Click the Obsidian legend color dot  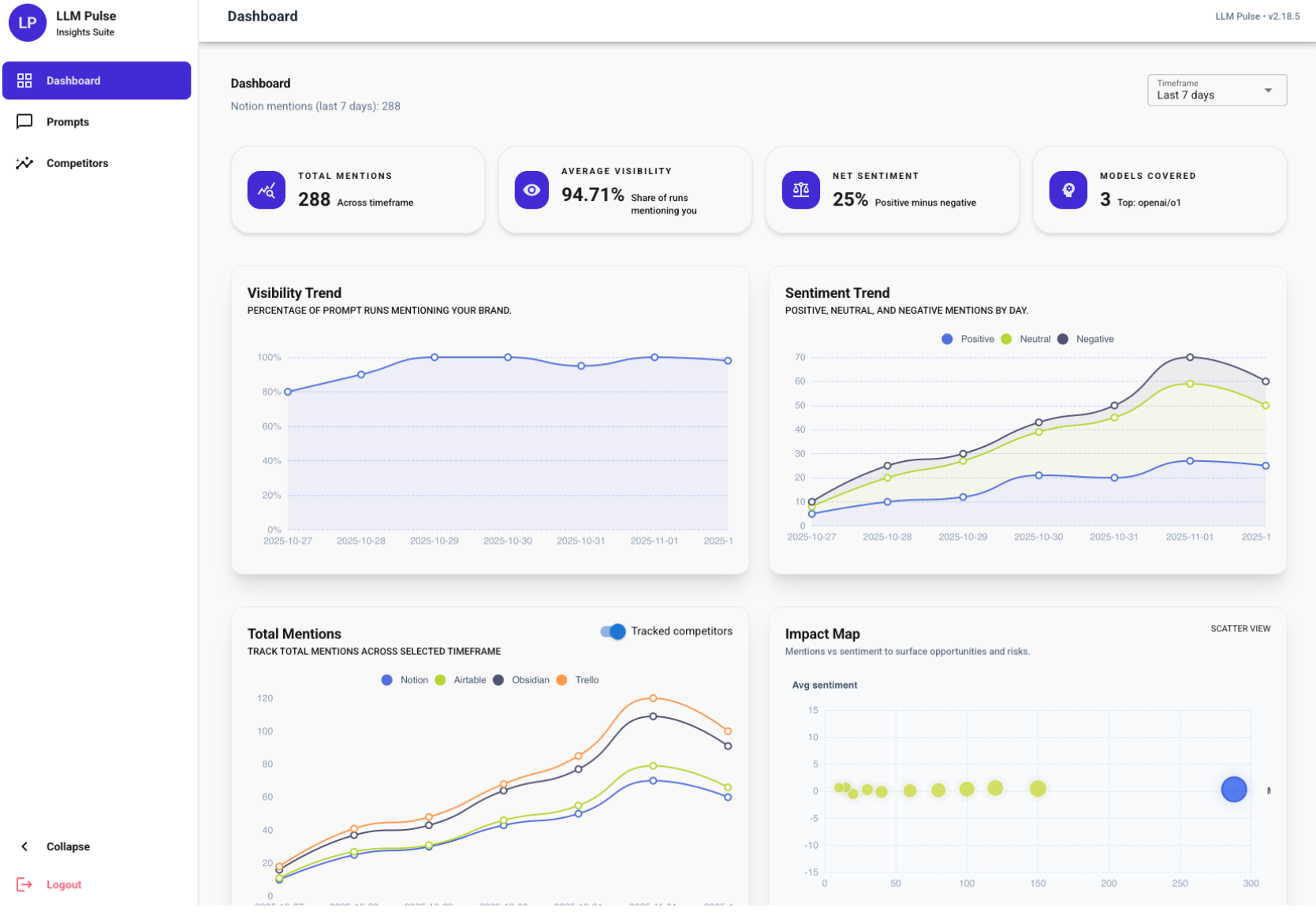[498, 680]
